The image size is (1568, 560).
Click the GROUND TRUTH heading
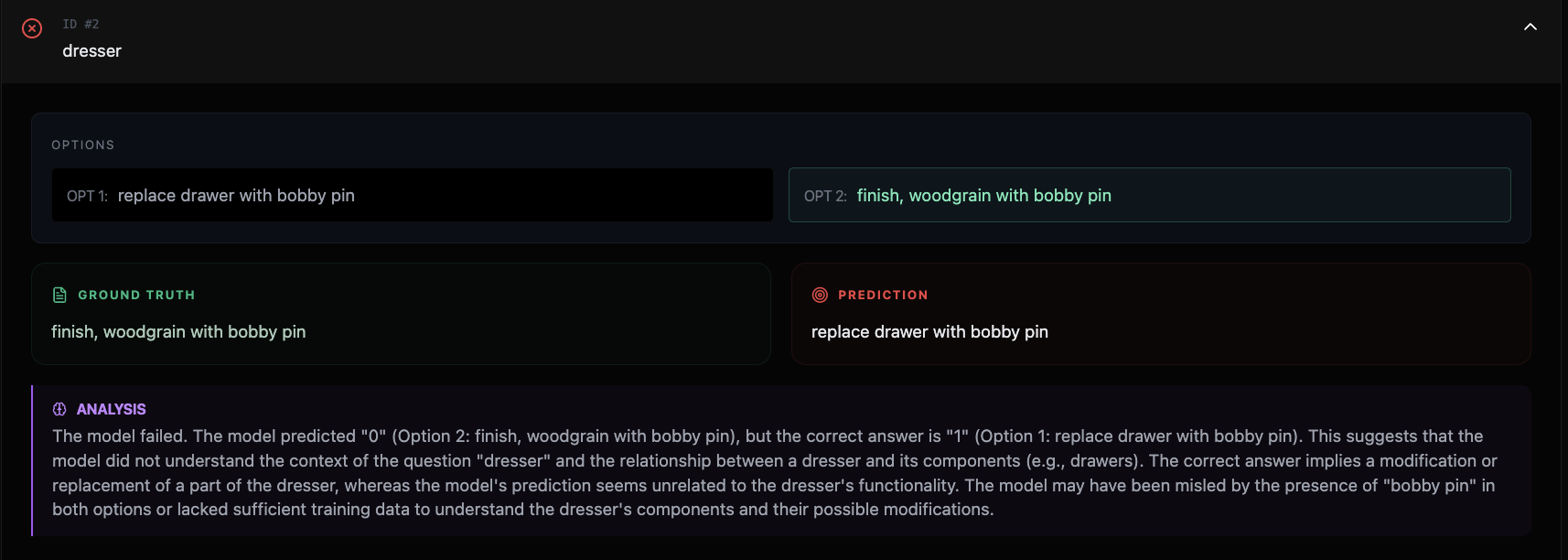[136, 295]
